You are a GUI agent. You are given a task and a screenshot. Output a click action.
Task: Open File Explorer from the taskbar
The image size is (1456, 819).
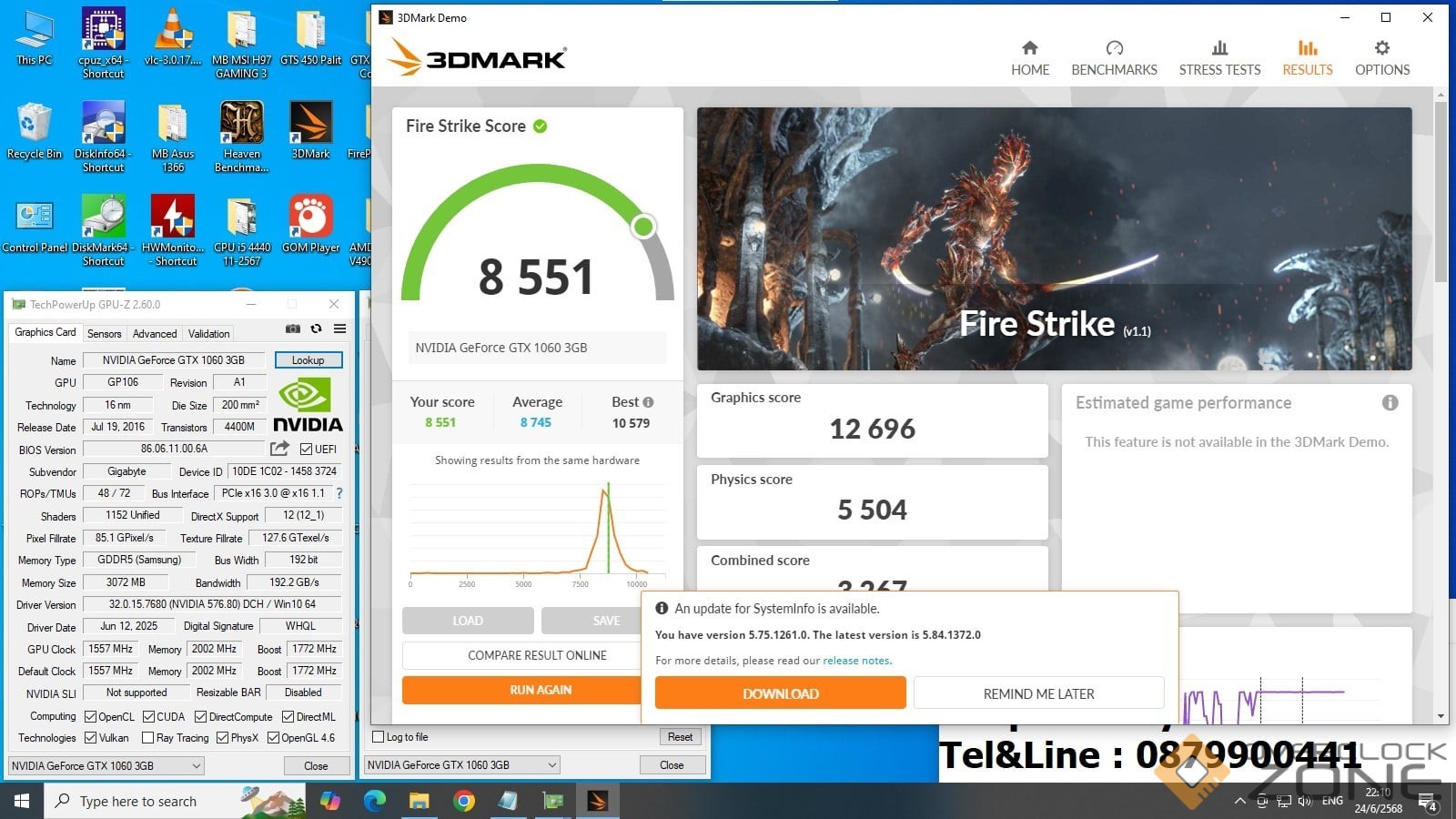419,801
